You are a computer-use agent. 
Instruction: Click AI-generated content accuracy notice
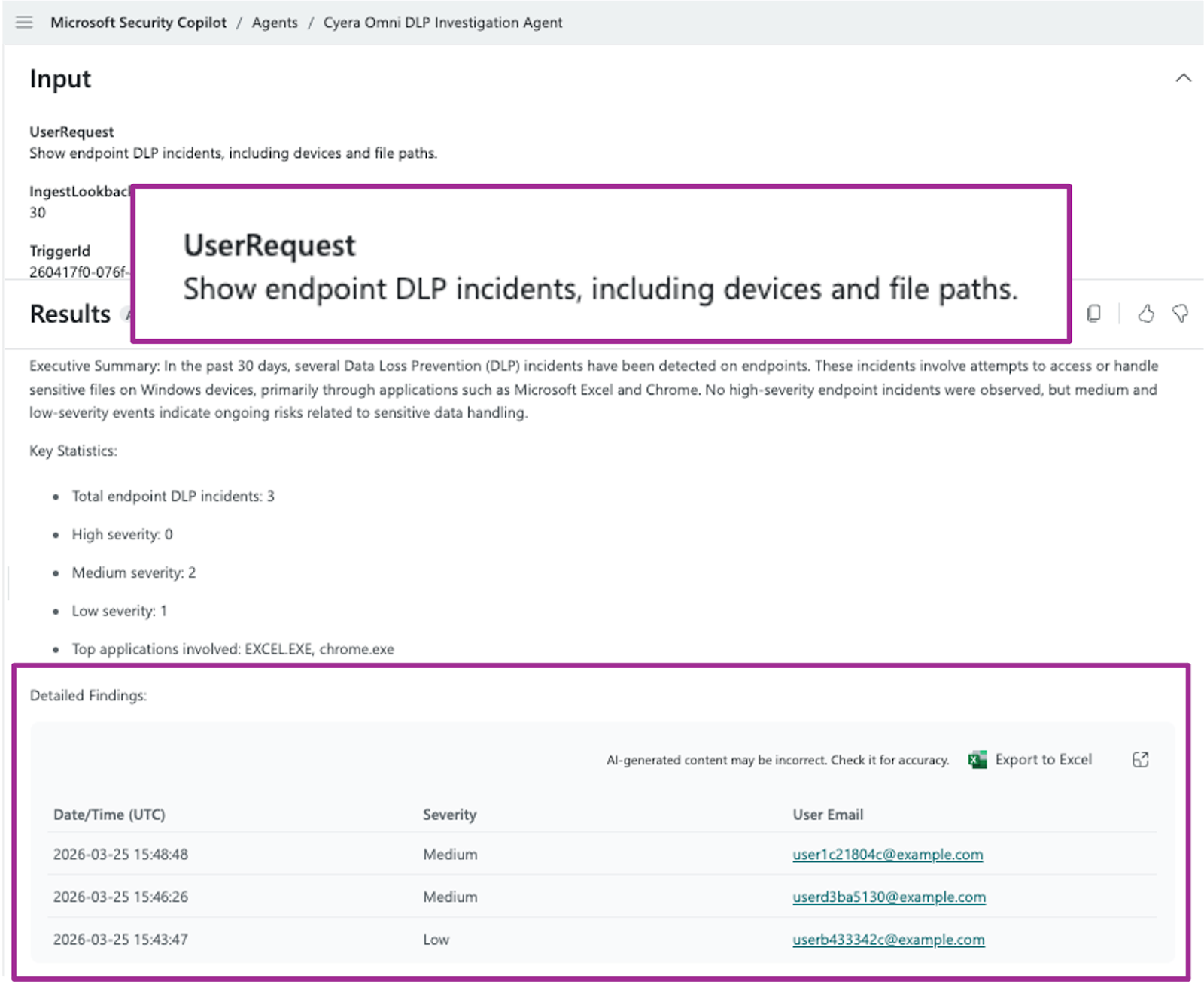click(777, 760)
